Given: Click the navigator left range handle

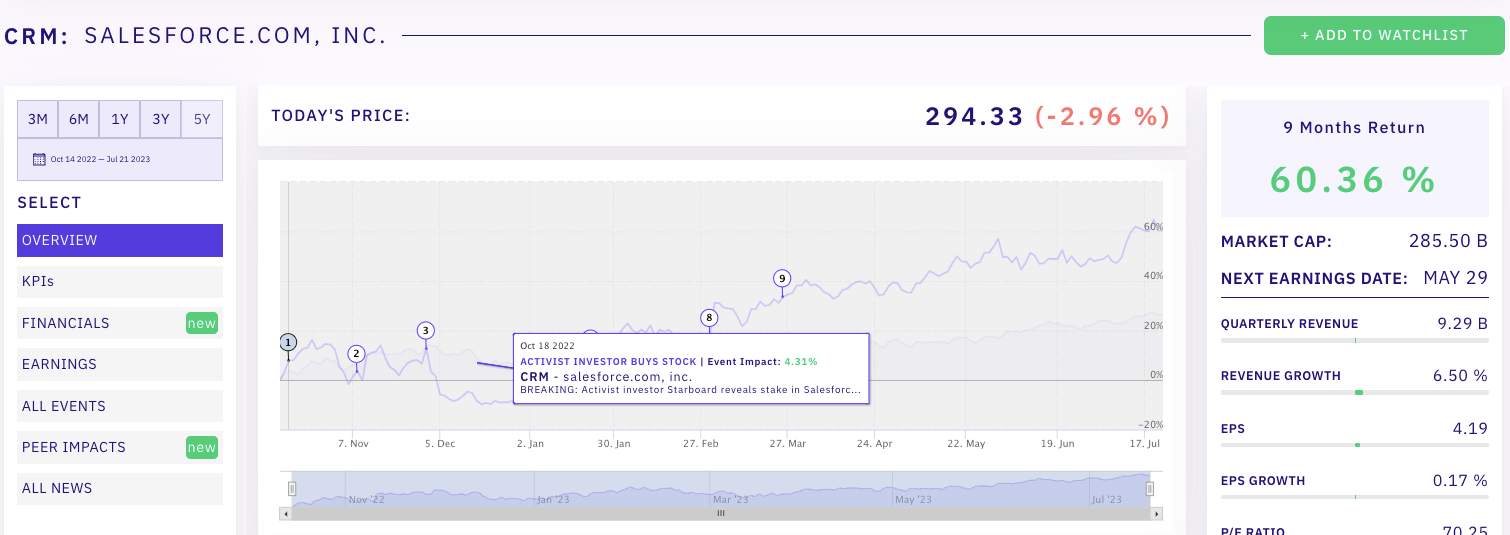Looking at the screenshot, I should [292, 489].
